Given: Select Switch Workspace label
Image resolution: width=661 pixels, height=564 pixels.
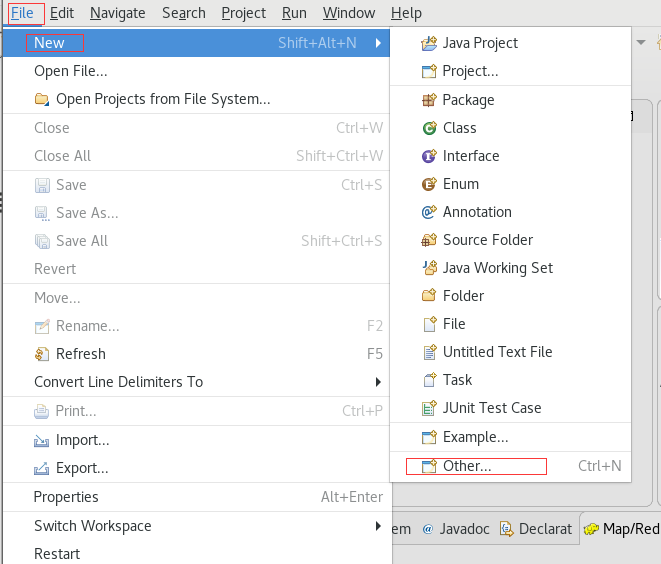Looking at the screenshot, I should click(93, 526).
